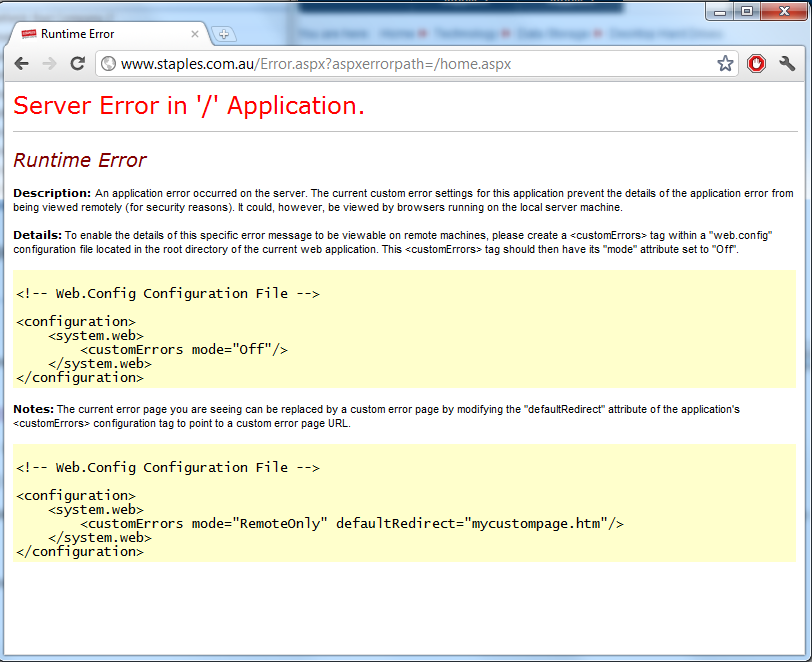Click the first '<configuration>' opening tag

coord(76,322)
